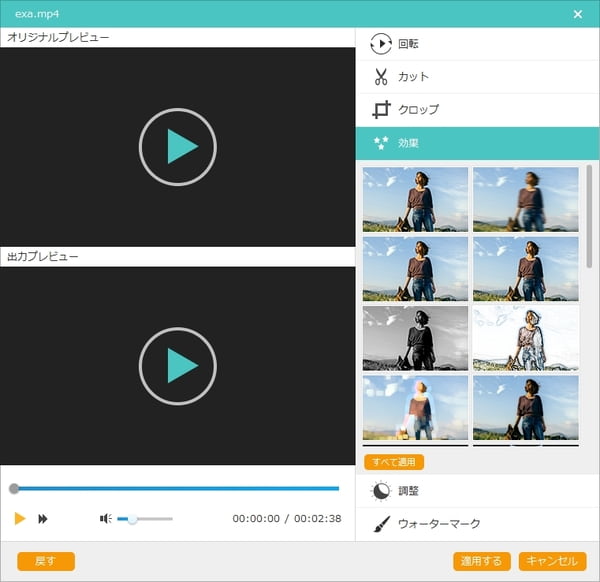
Task: Click the キャンセル cancel button
Action: (x=552, y=561)
